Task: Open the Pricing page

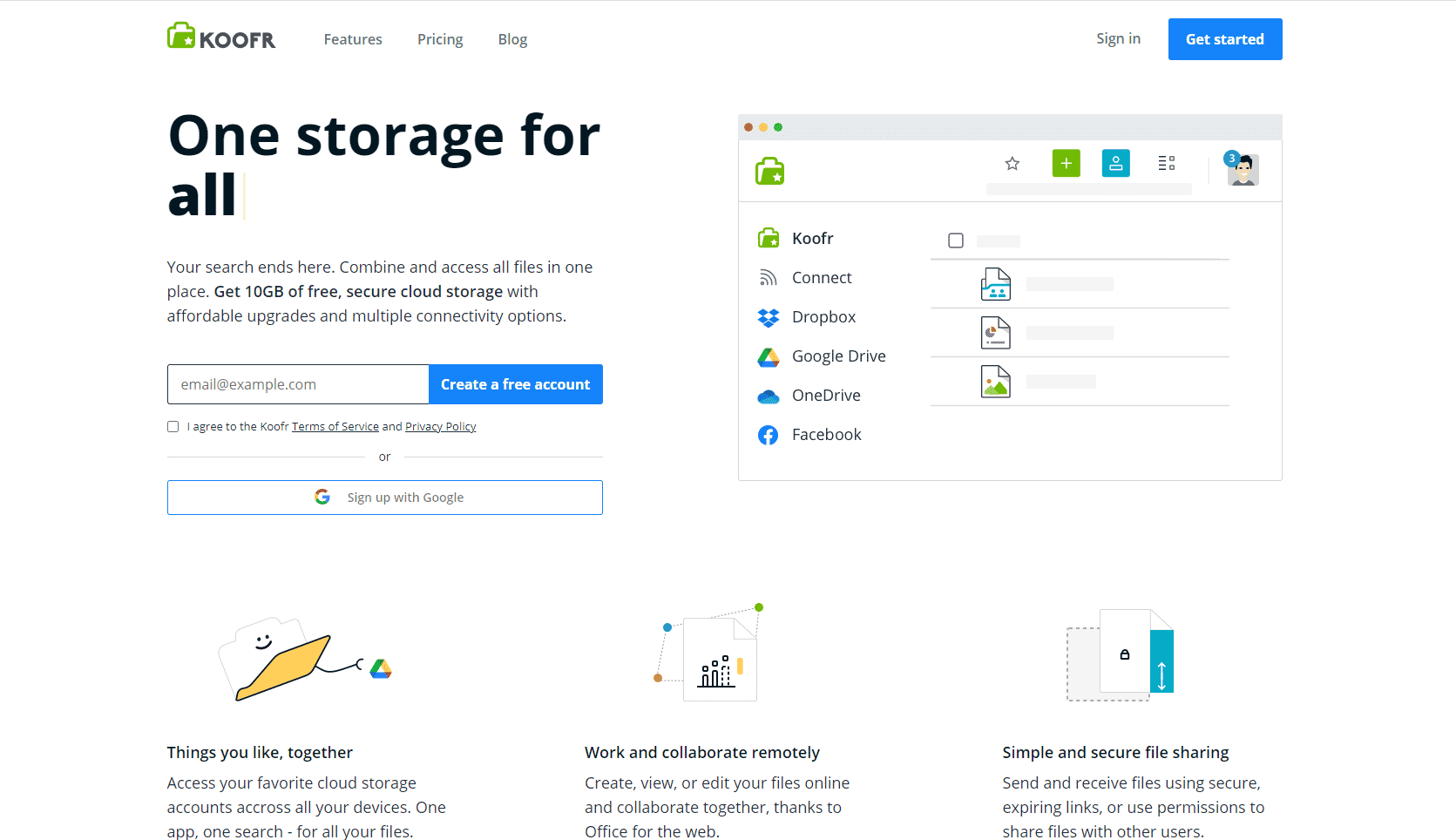Action: (440, 39)
